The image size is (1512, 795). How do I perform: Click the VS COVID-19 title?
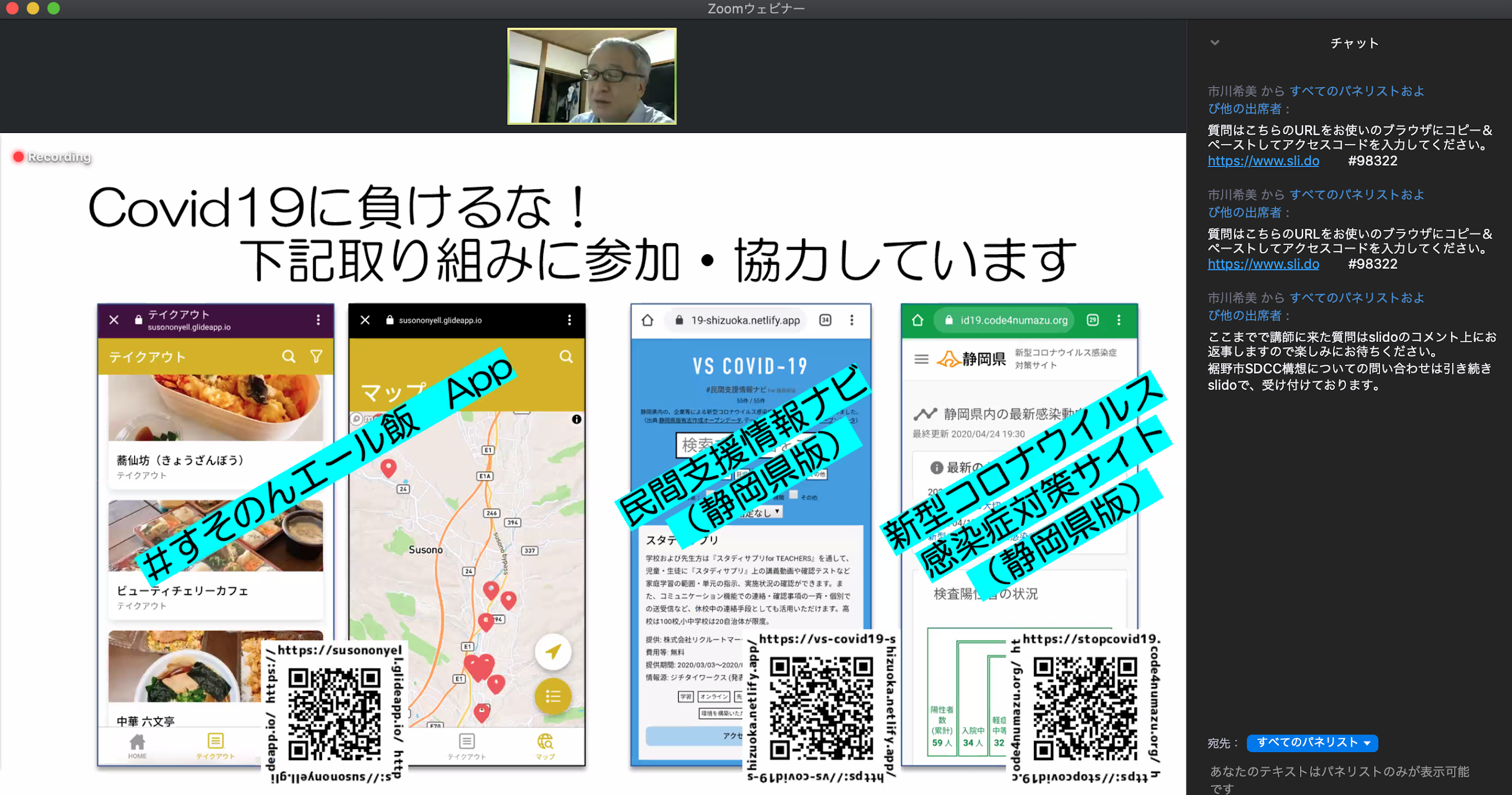(750, 366)
